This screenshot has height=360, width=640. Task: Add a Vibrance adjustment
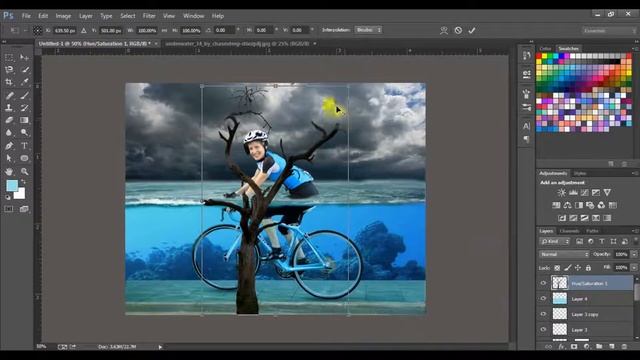point(607,192)
